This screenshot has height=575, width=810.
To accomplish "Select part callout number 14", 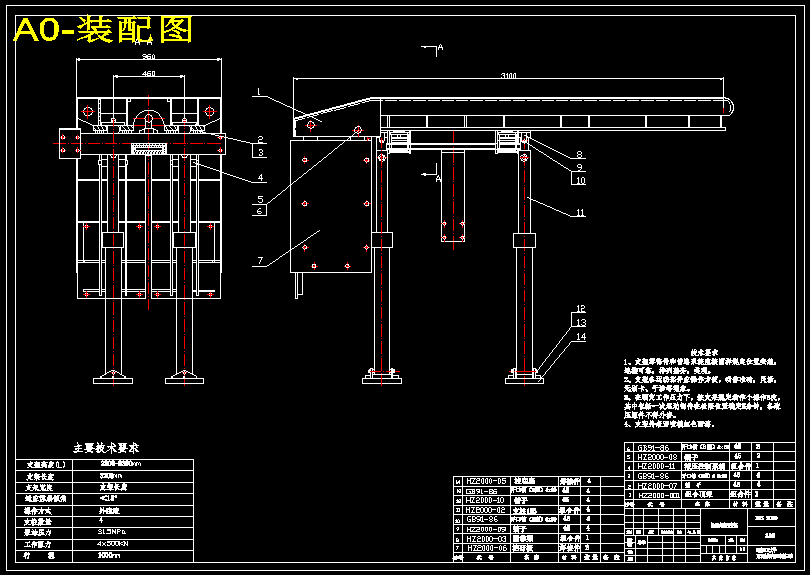I will [x=581, y=336].
